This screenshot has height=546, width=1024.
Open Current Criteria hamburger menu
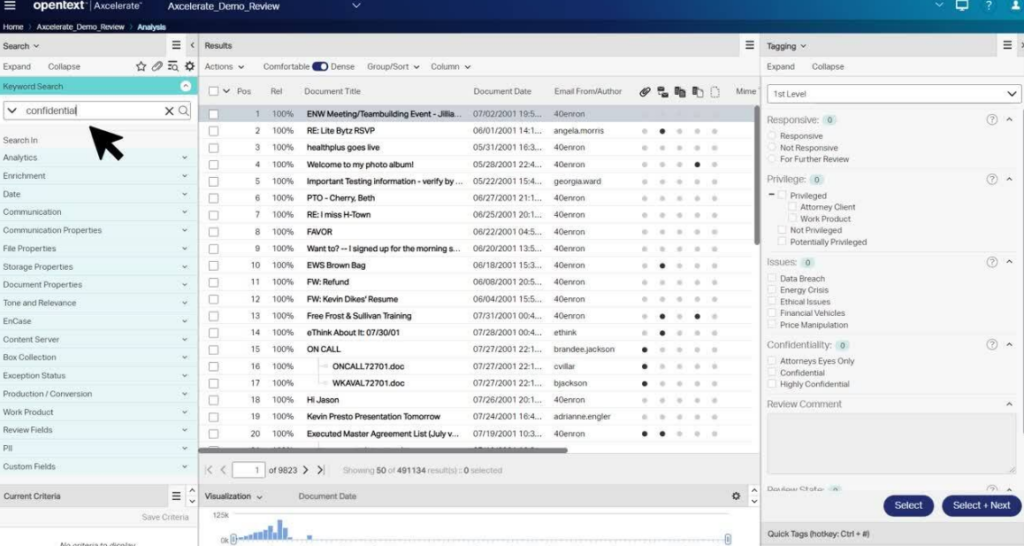click(x=176, y=496)
